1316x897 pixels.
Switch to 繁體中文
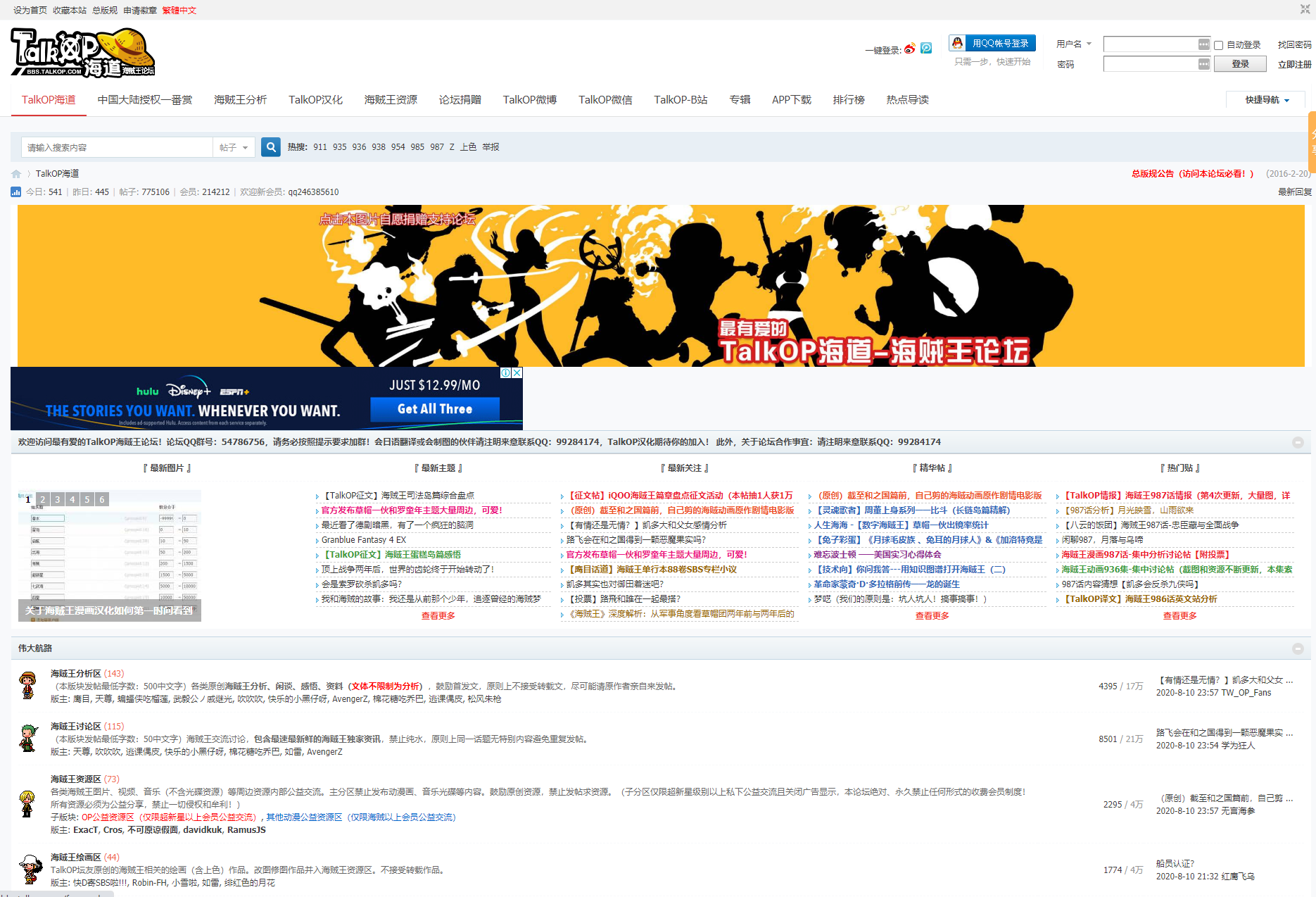179,11
